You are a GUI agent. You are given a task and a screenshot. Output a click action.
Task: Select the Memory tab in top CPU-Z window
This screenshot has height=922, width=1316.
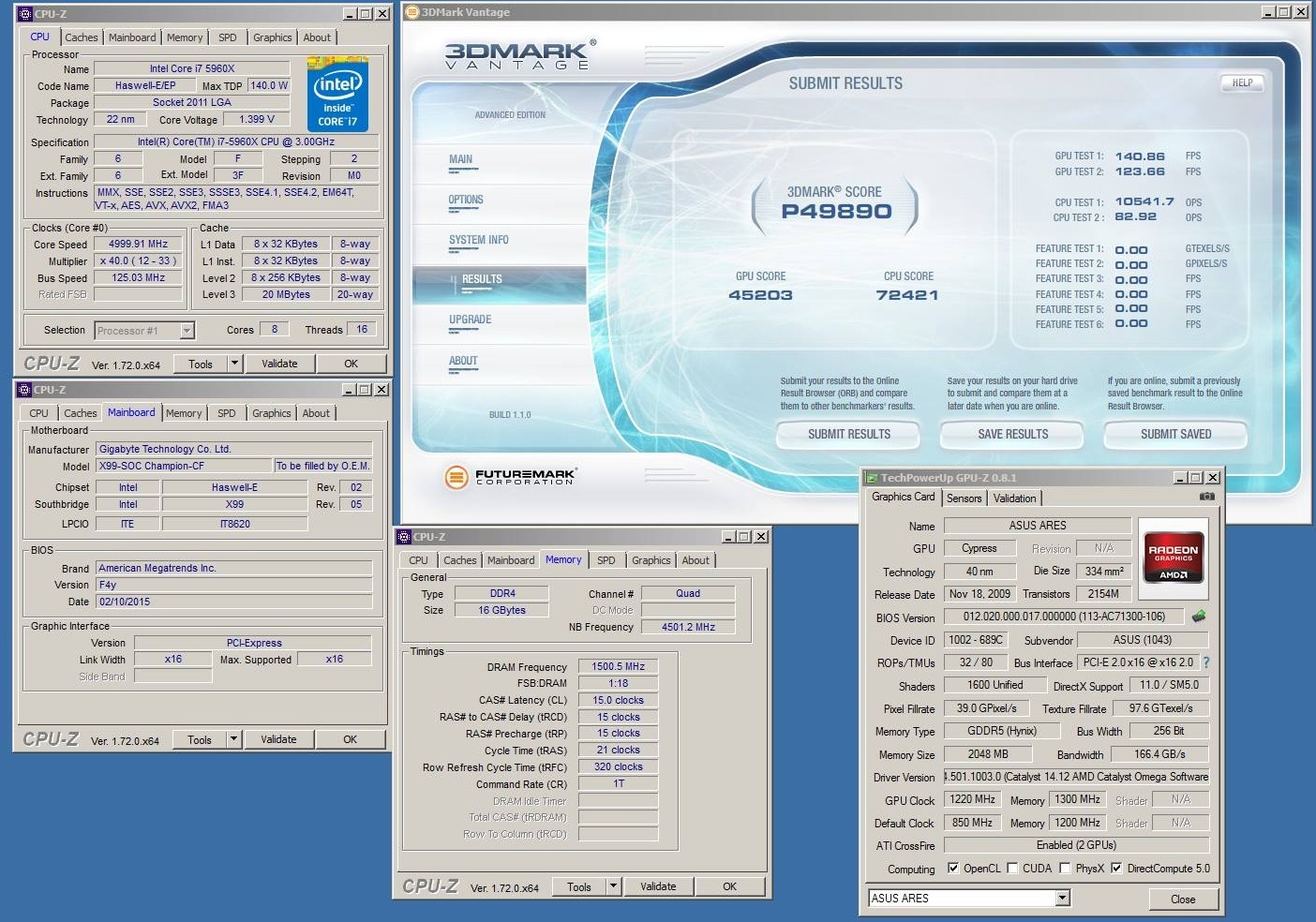(185, 37)
